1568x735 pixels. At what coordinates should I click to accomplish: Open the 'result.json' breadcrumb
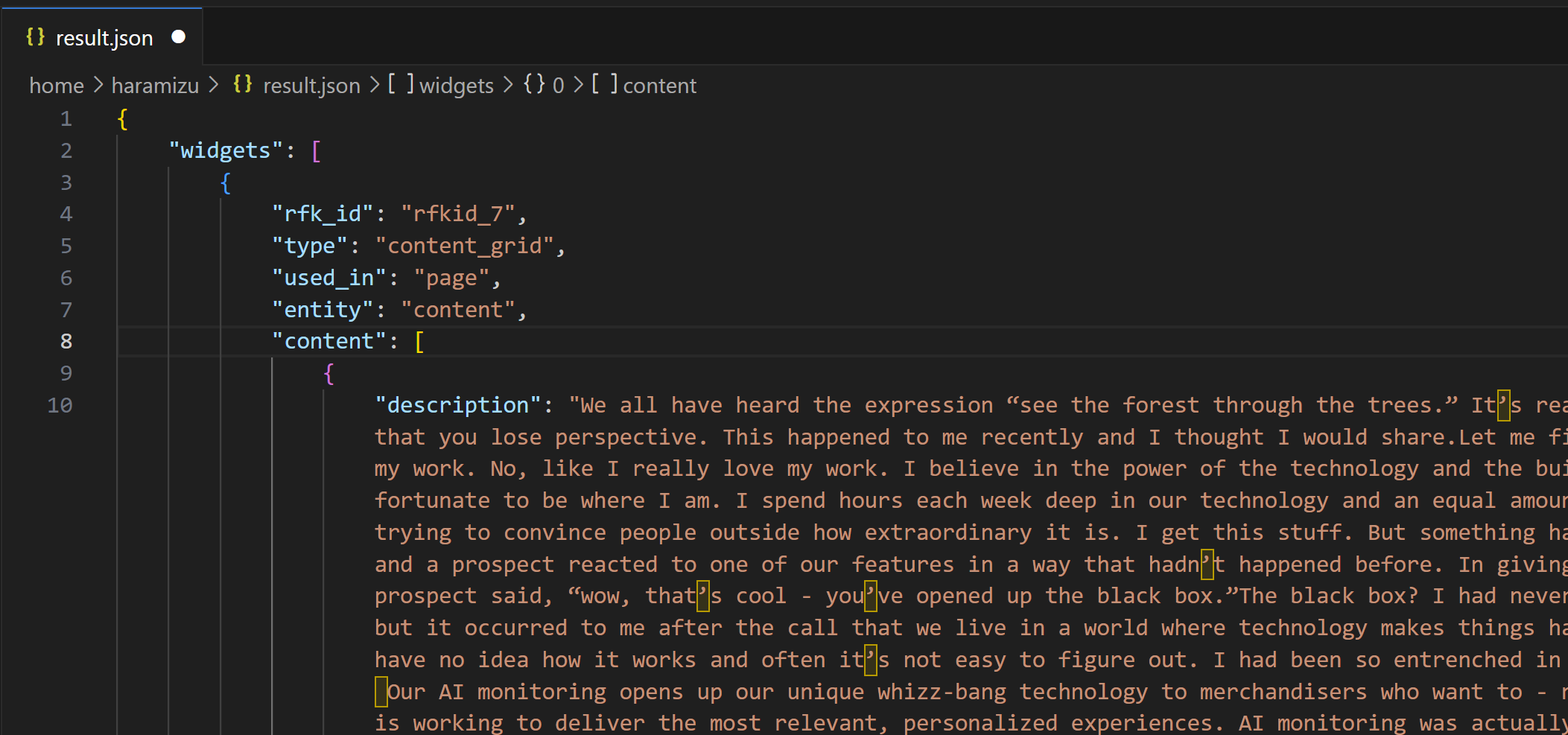[x=311, y=86]
